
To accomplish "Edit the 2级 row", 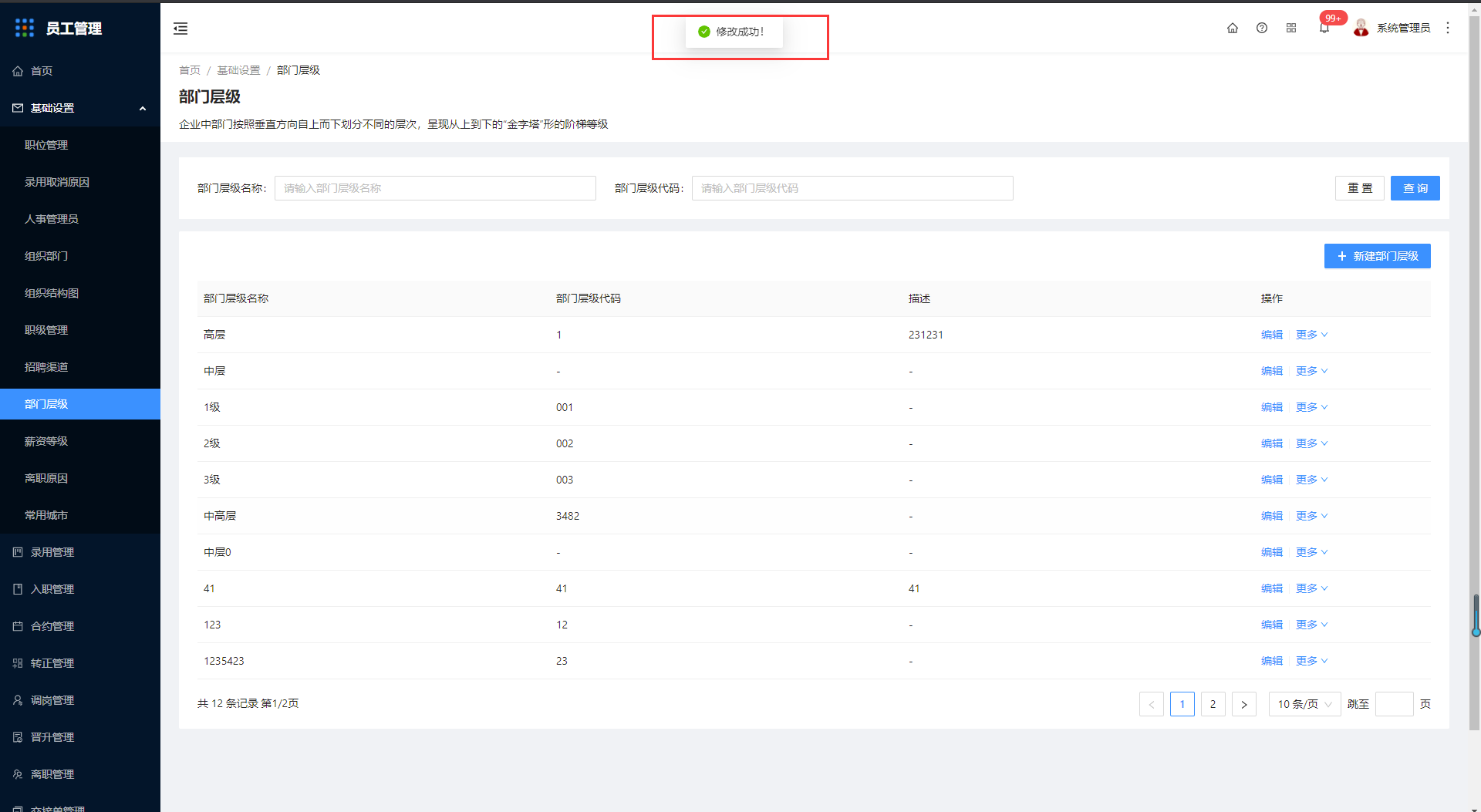I will pos(1272,443).
